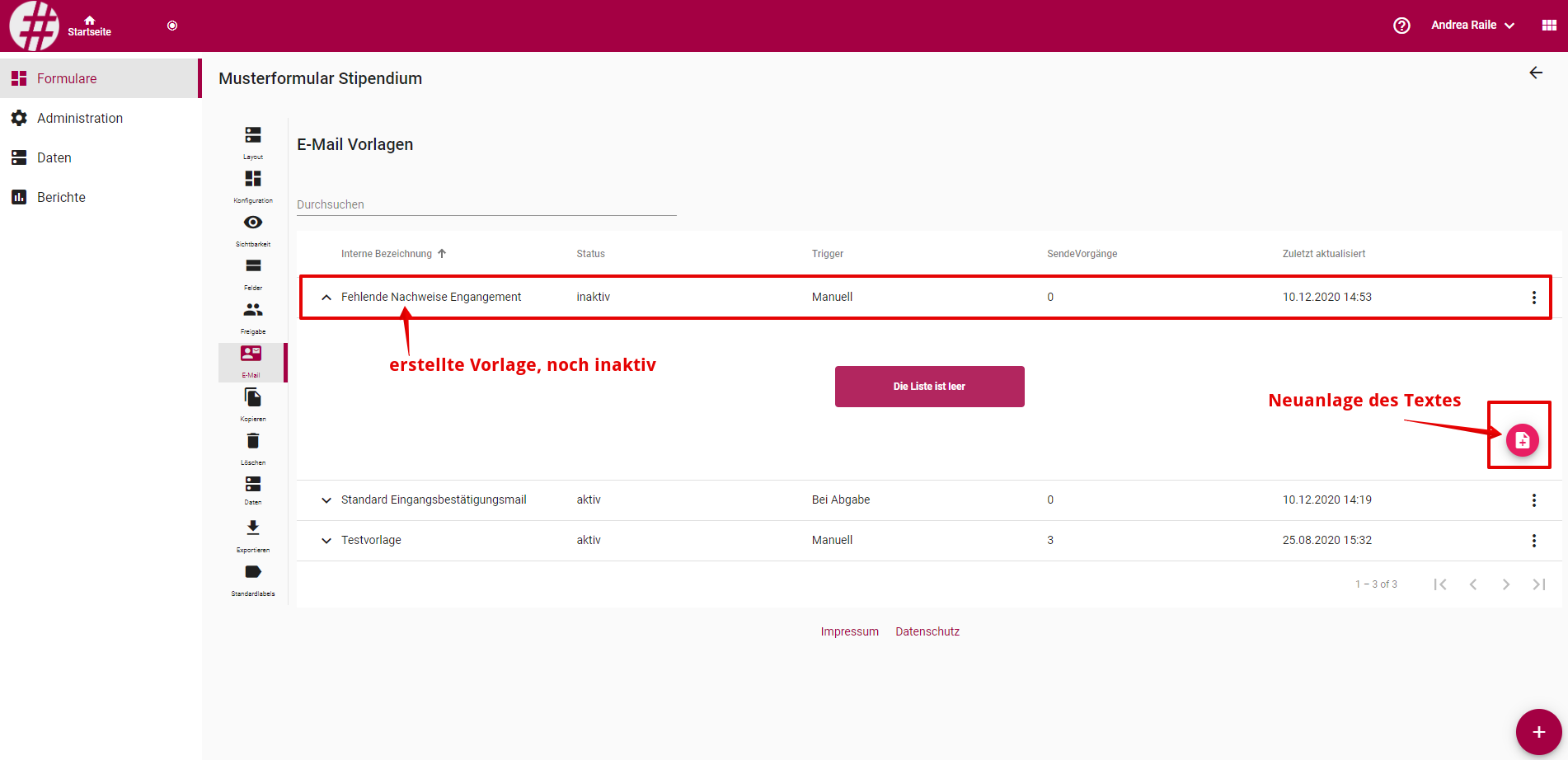Viewport: 1568px width, 760px height.
Task: Select the E-Mail section icon
Action: point(251,354)
